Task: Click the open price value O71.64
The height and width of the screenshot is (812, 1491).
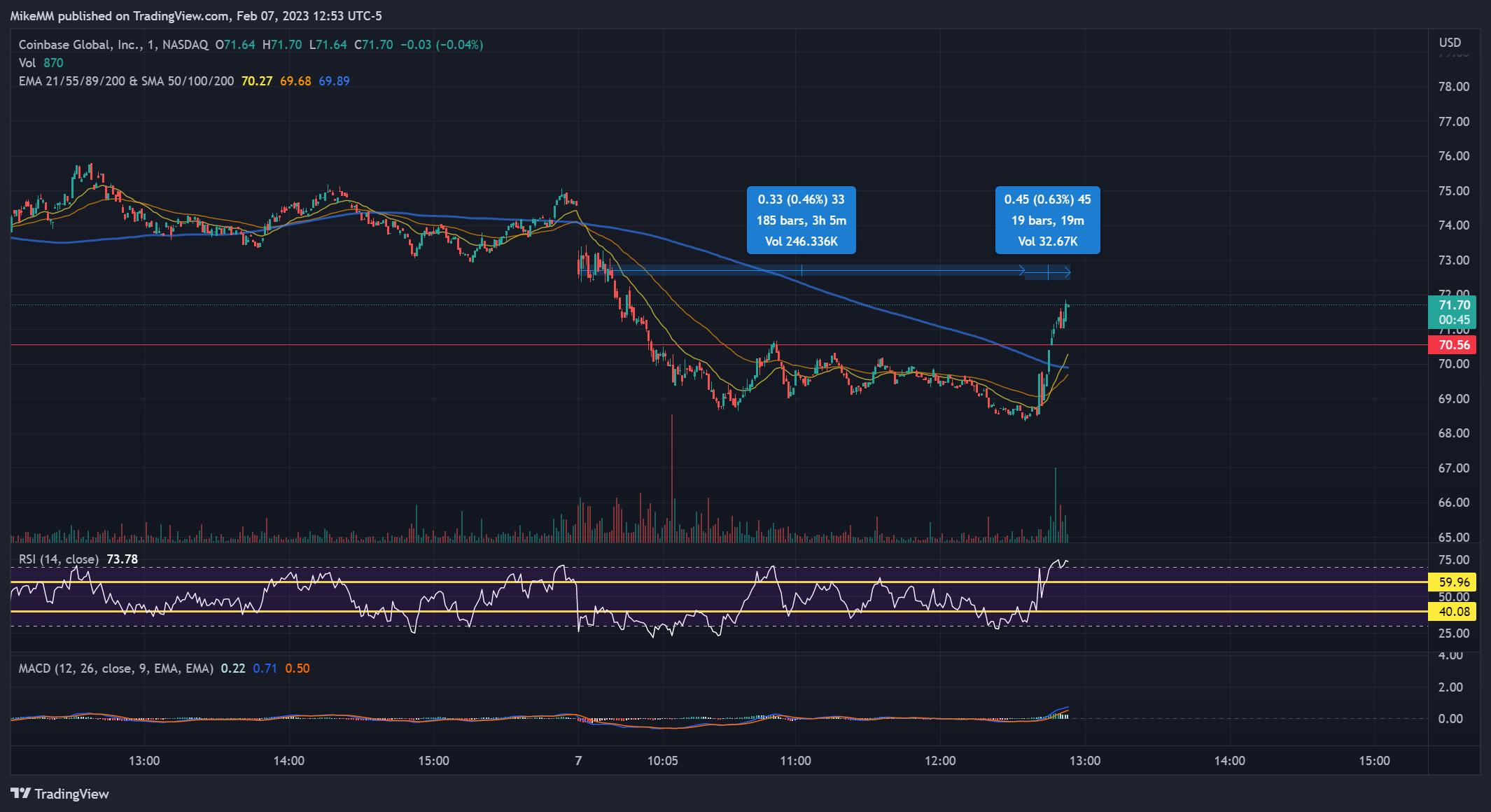Action: [235, 45]
